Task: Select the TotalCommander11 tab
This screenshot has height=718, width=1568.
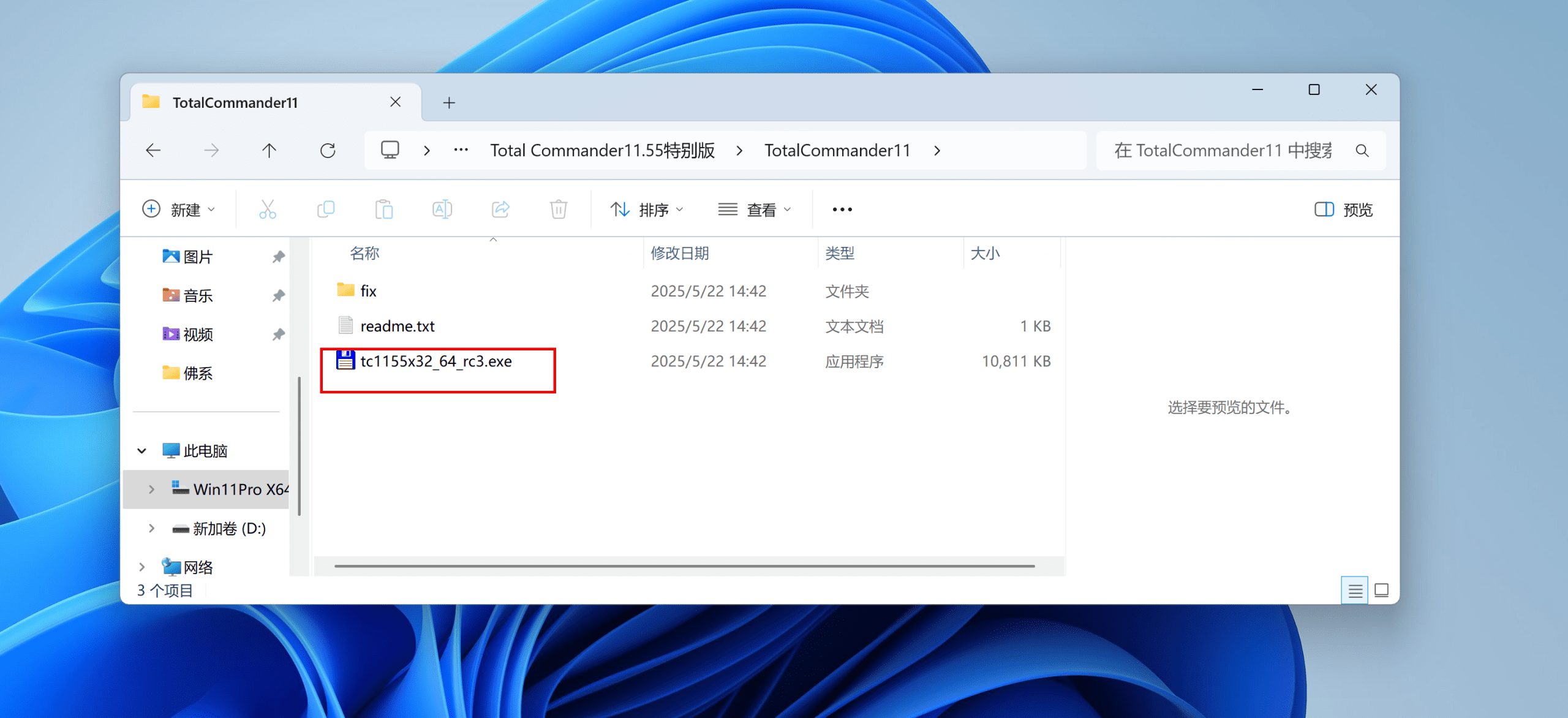Action: coord(235,102)
